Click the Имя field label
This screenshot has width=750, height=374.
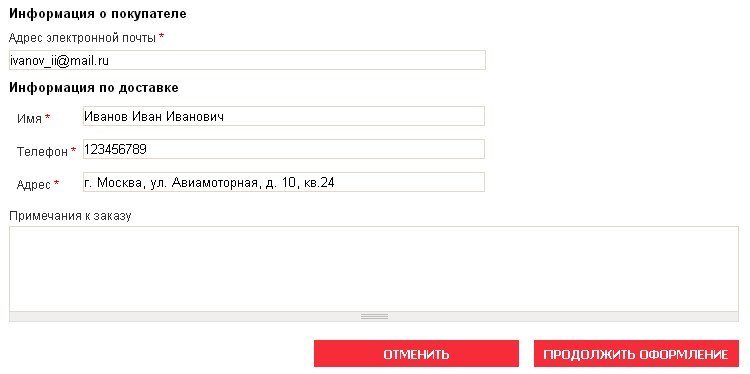pyautogui.click(x=29, y=119)
